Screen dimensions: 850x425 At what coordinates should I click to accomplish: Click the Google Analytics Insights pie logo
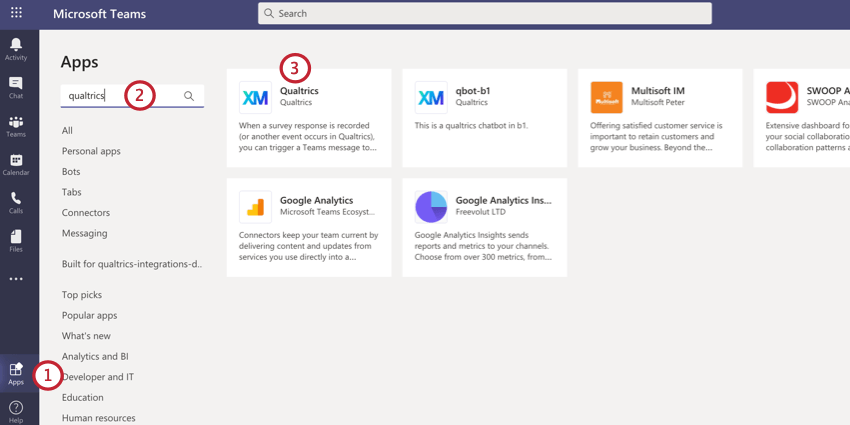(431, 207)
